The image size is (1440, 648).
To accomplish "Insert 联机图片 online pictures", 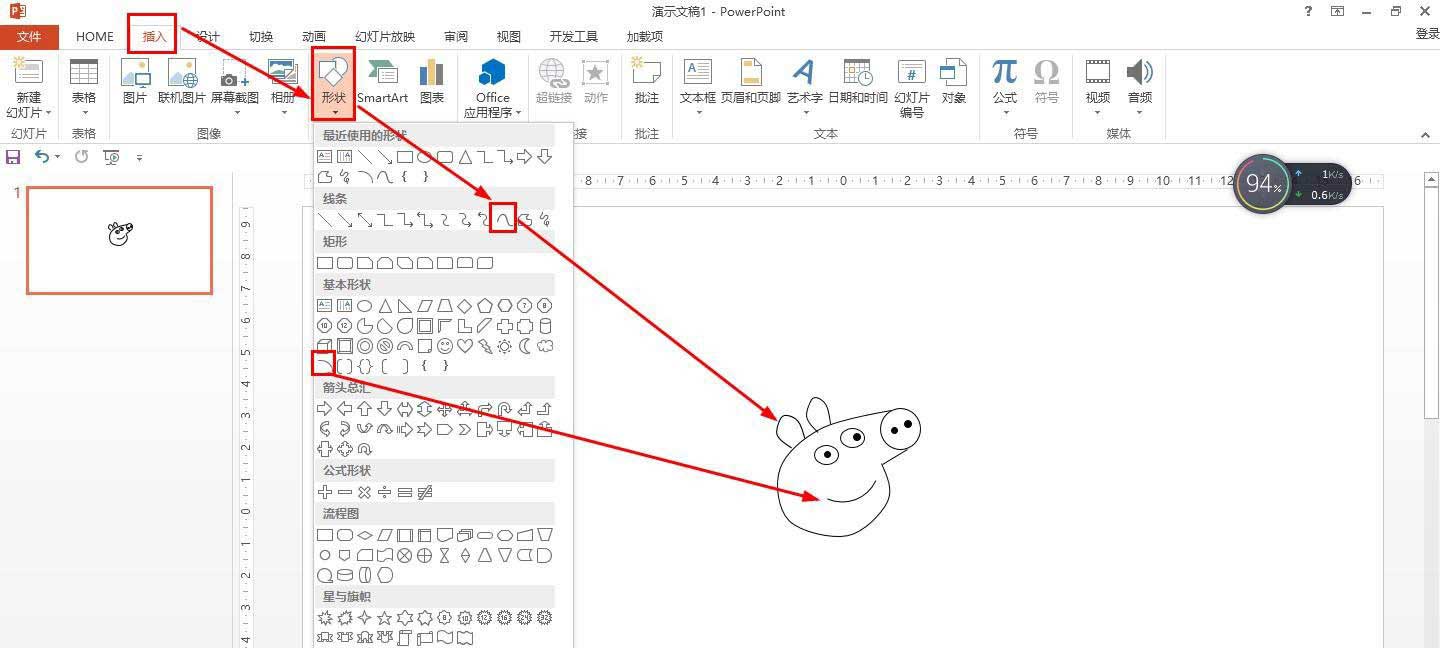I will point(182,81).
